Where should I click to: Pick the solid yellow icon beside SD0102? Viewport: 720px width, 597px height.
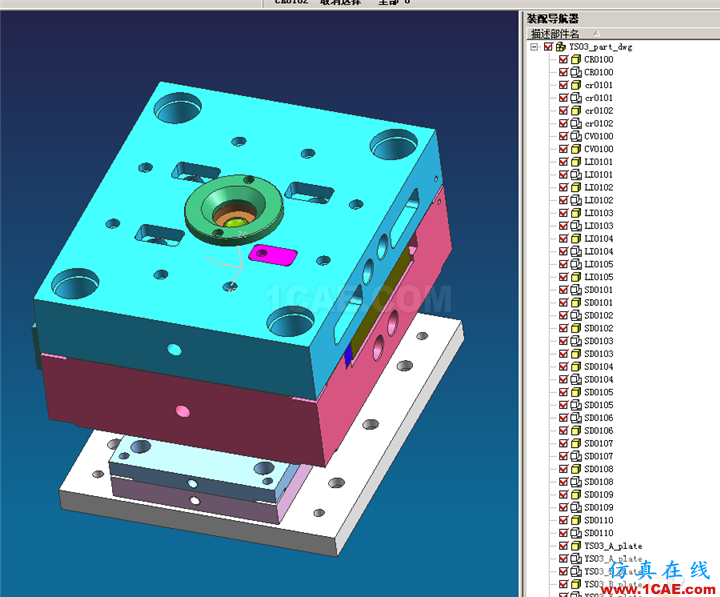[576, 328]
